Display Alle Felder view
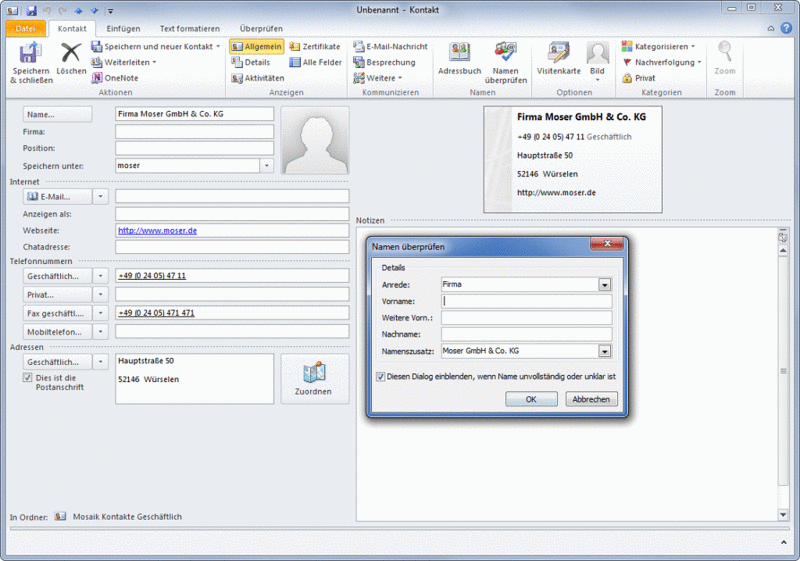Viewport: 800px width, 561px height. point(315,62)
